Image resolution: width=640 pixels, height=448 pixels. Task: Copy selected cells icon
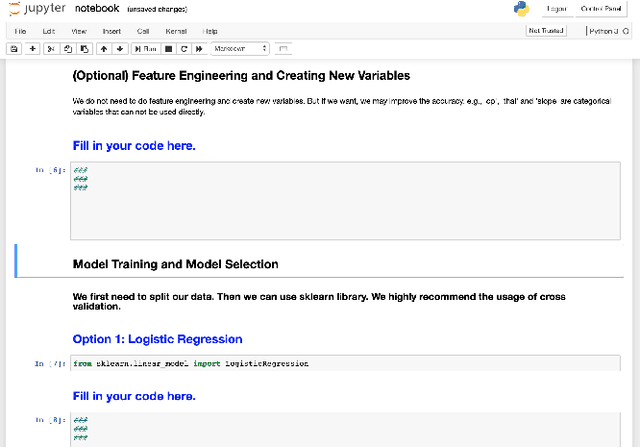click(66, 48)
